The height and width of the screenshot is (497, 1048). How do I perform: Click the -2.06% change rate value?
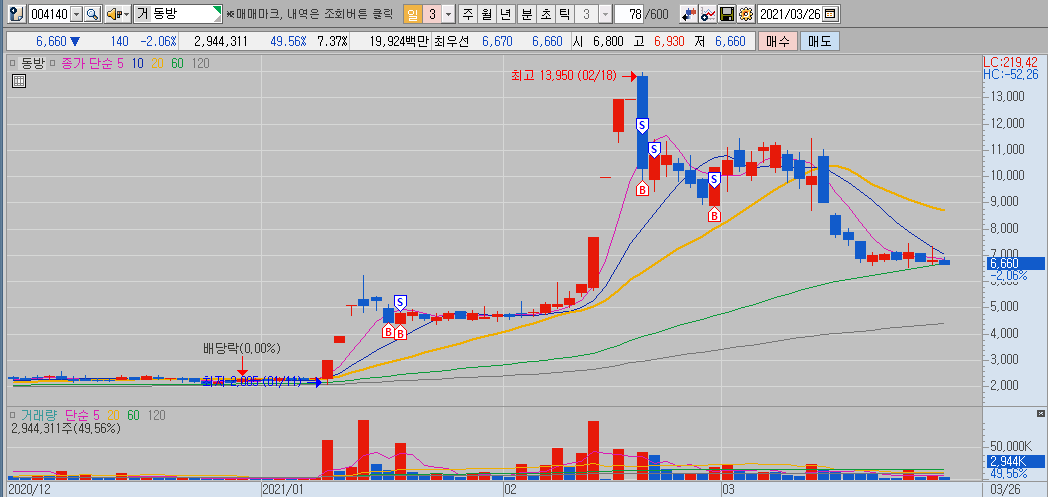click(x=158, y=41)
